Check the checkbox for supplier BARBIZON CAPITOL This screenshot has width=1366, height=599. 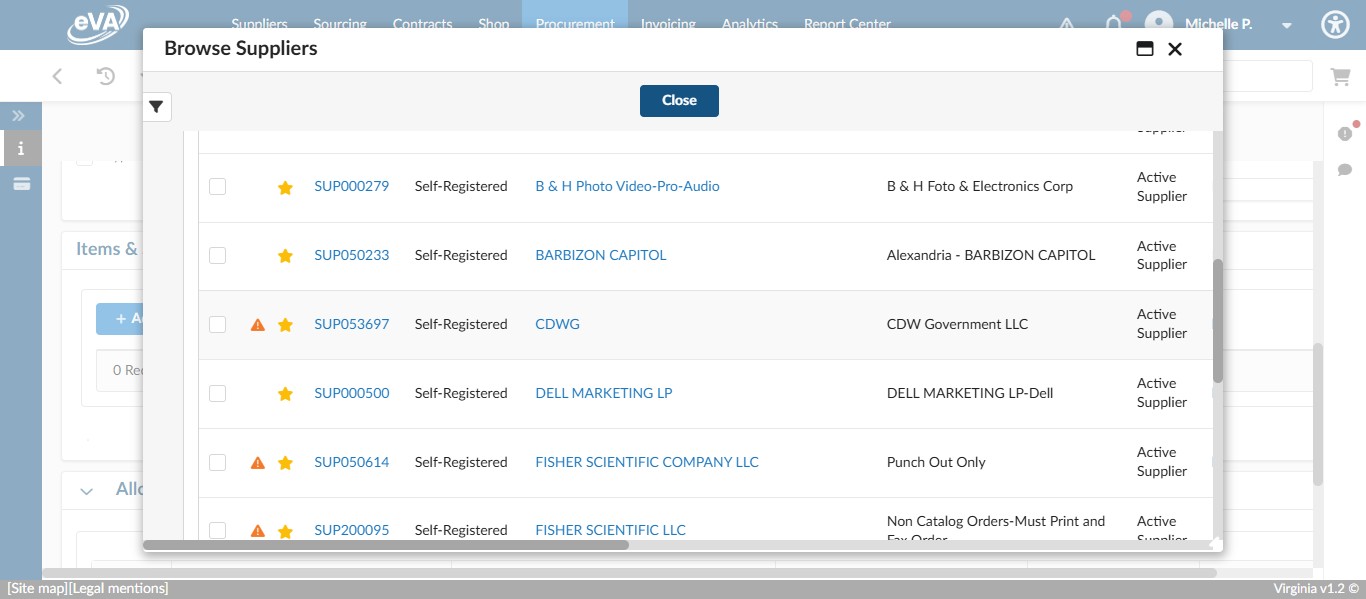point(217,255)
